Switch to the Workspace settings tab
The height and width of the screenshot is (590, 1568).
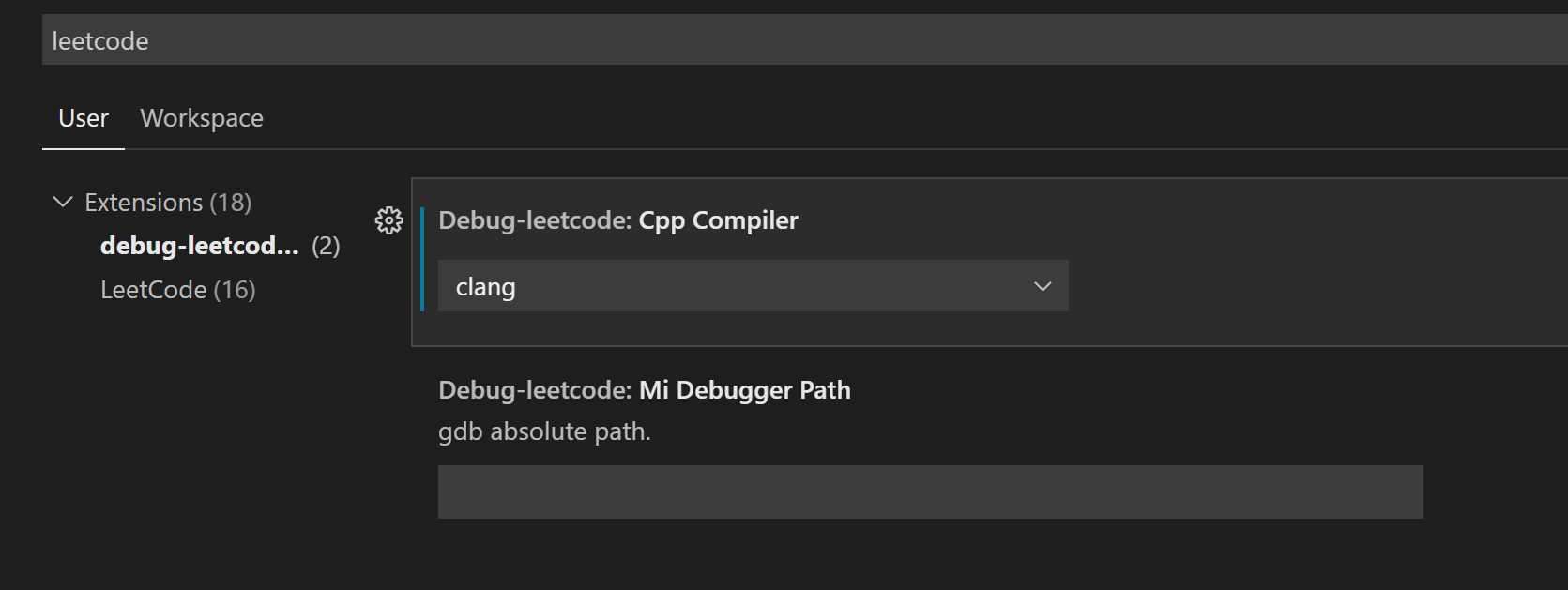201,117
